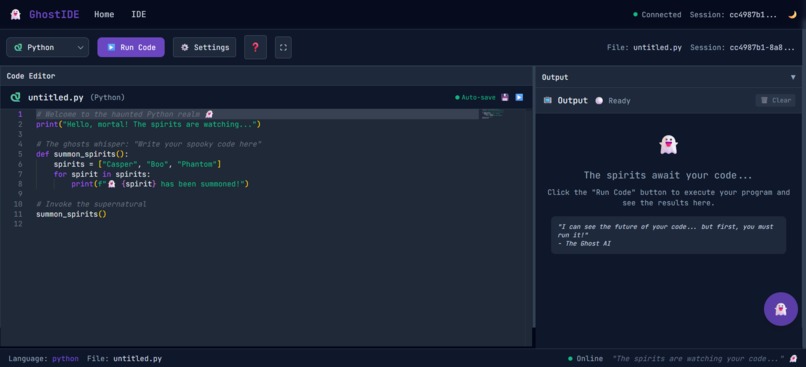Click File: untitled.py in status bar
The image size is (806, 367).
pos(124,358)
